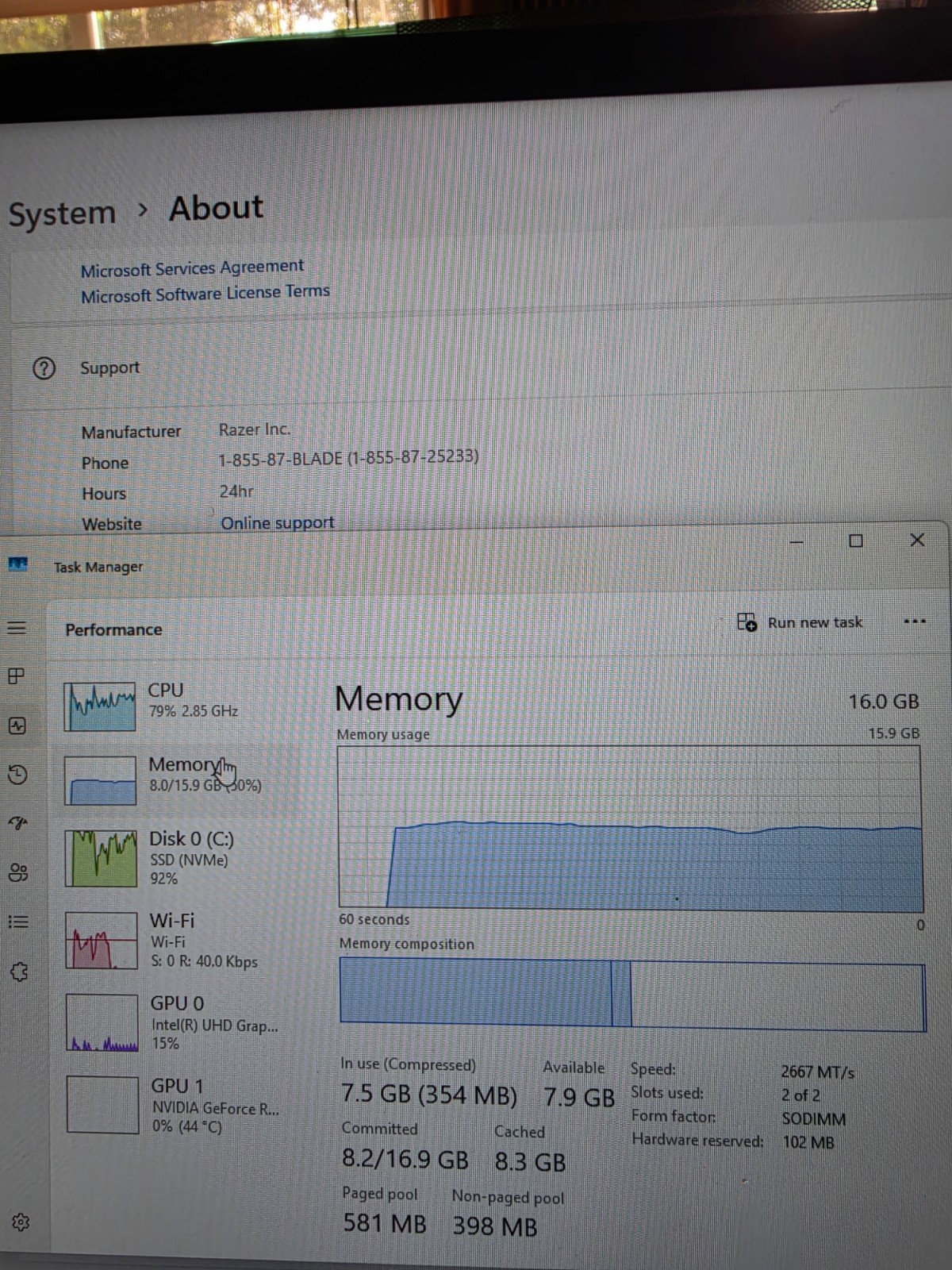Click the 16.0 GB total memory label
This screenshot has height=1270, width=952.
click(883, 702)
